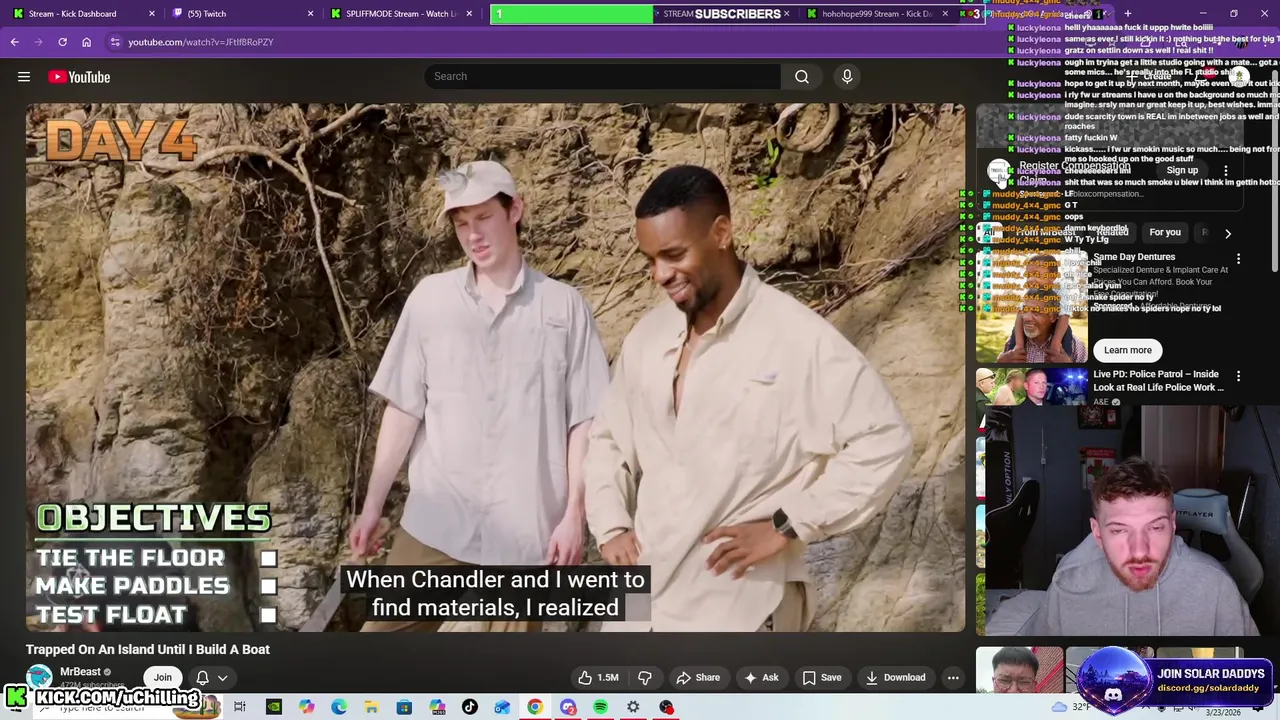
Task: Open the YouTube hamburger guide menu
Action: 24,77
